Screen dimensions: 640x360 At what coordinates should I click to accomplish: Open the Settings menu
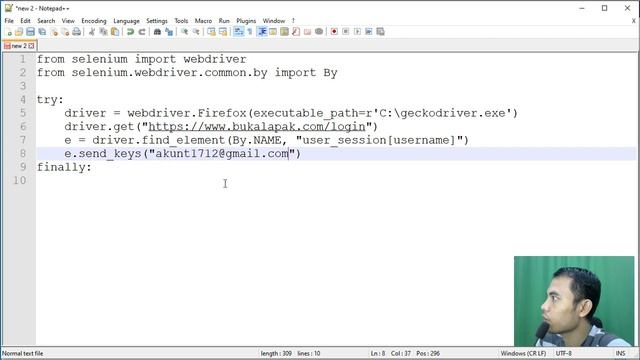(x=157, y=21)
